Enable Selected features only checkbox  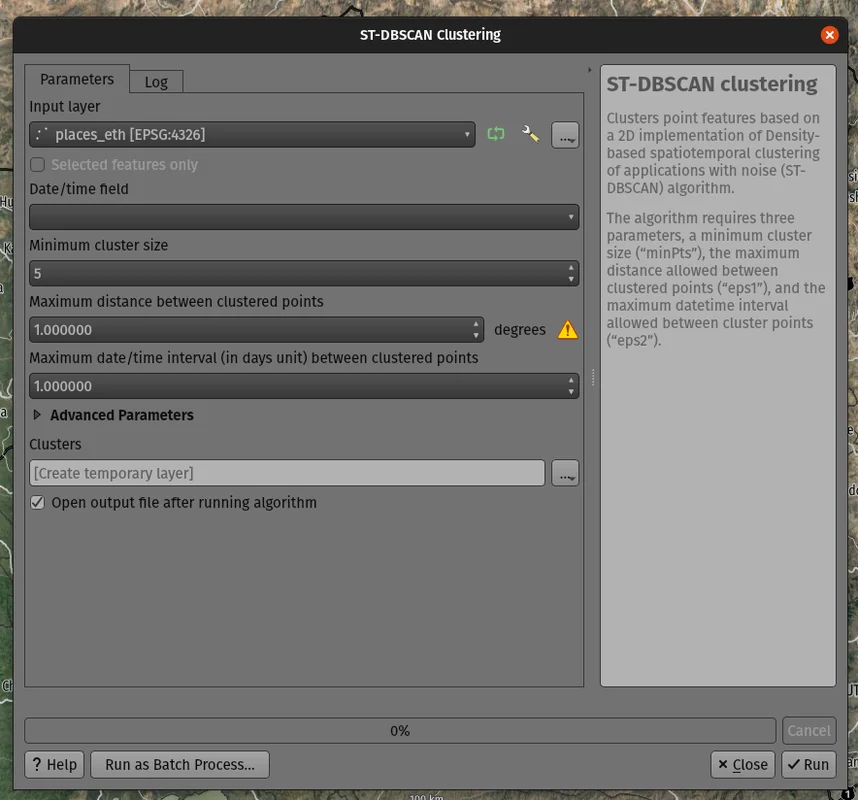coord(38,165)
